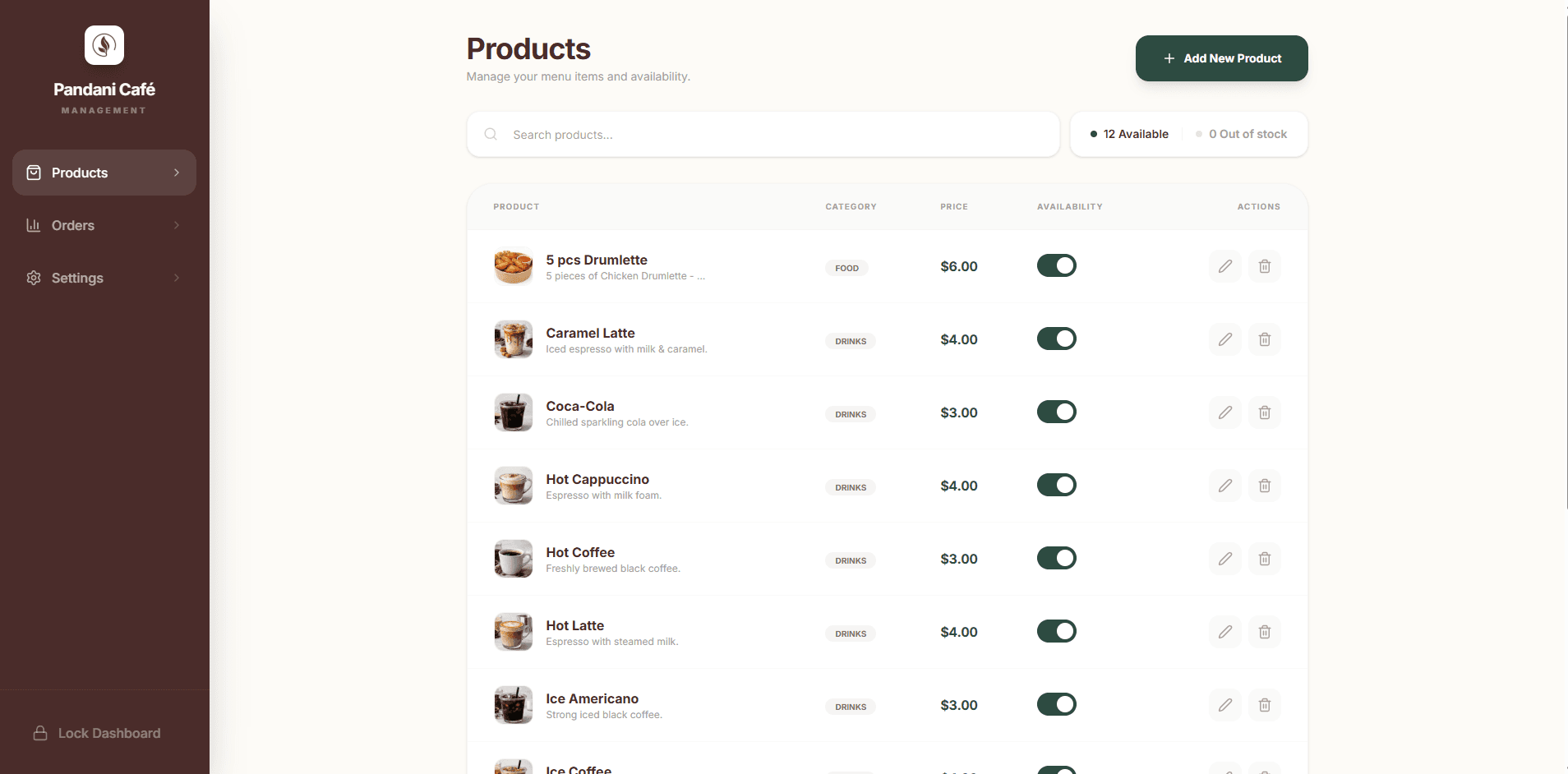Viewport: 1568px width, 774px height.
Task: Click trash icon for Caramel Latte
Action: point(1264,339)
